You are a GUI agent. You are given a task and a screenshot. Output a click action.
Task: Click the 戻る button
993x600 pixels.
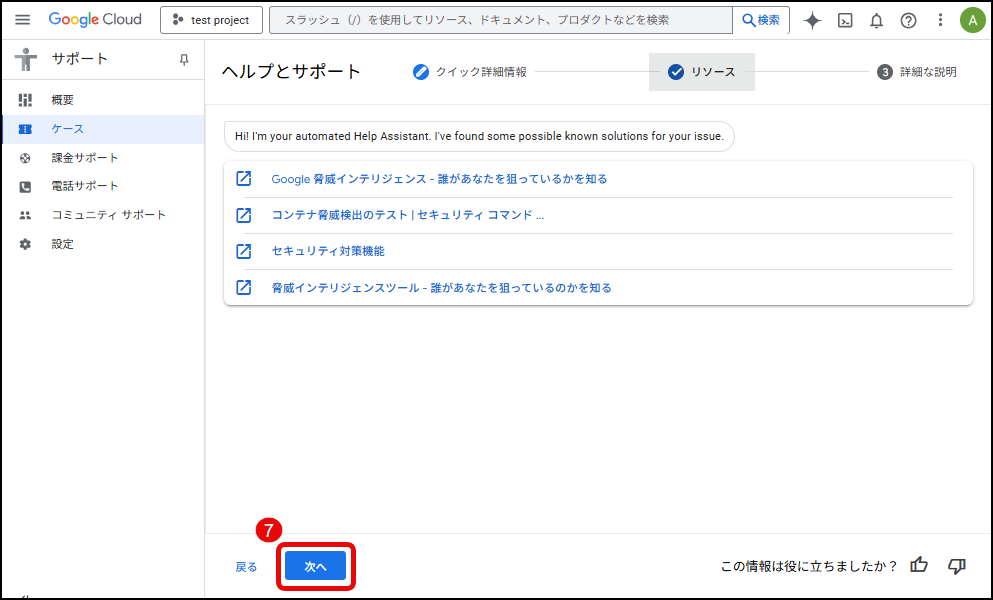click(246, 567)
